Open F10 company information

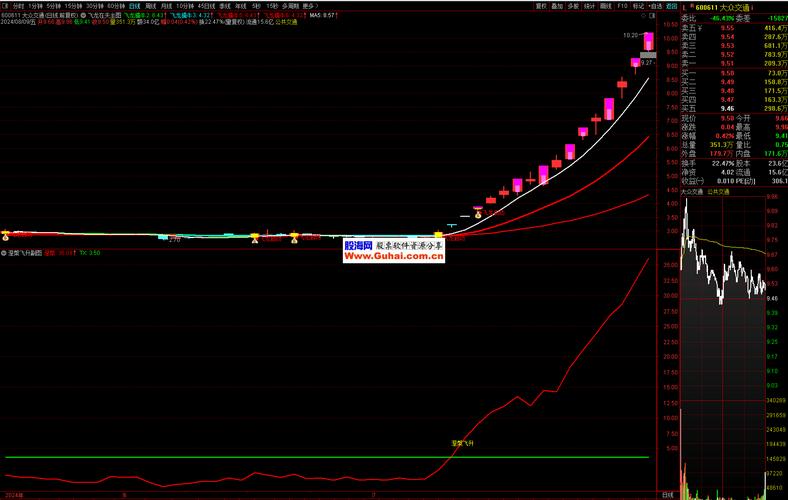tap(622, 6)
